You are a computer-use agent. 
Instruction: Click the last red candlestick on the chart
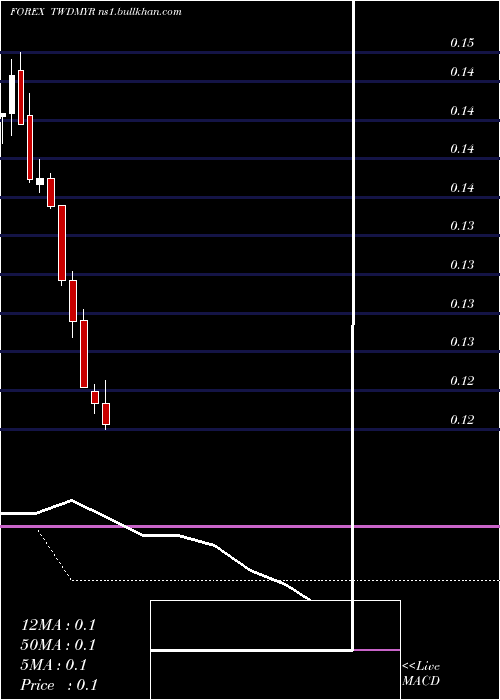(106, 414)
